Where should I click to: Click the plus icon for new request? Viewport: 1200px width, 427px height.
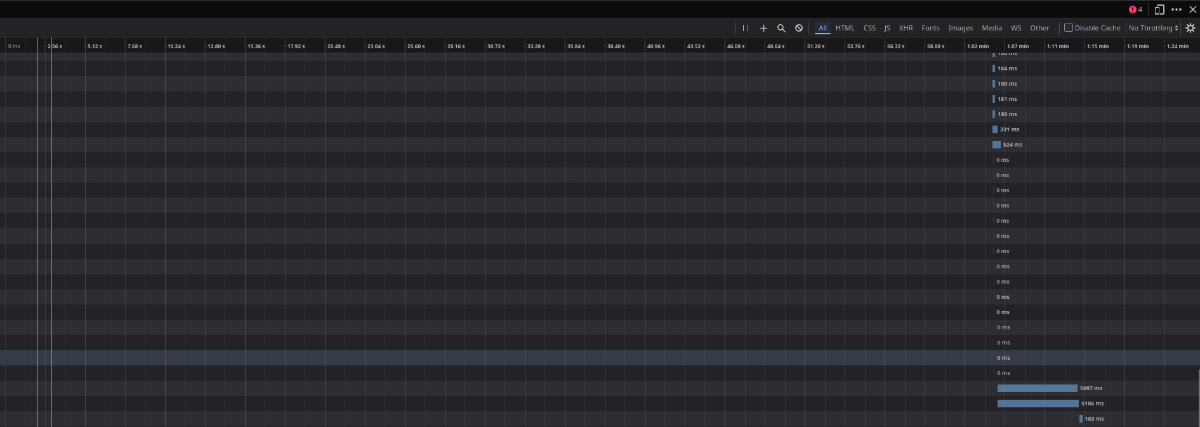(763, 28)
